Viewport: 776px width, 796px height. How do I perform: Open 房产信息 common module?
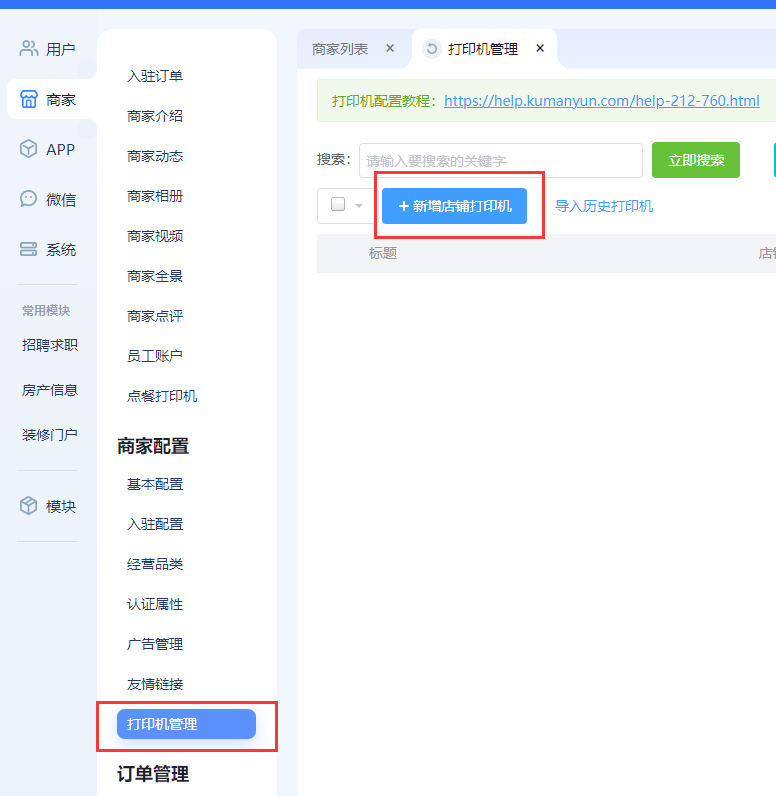50,390
